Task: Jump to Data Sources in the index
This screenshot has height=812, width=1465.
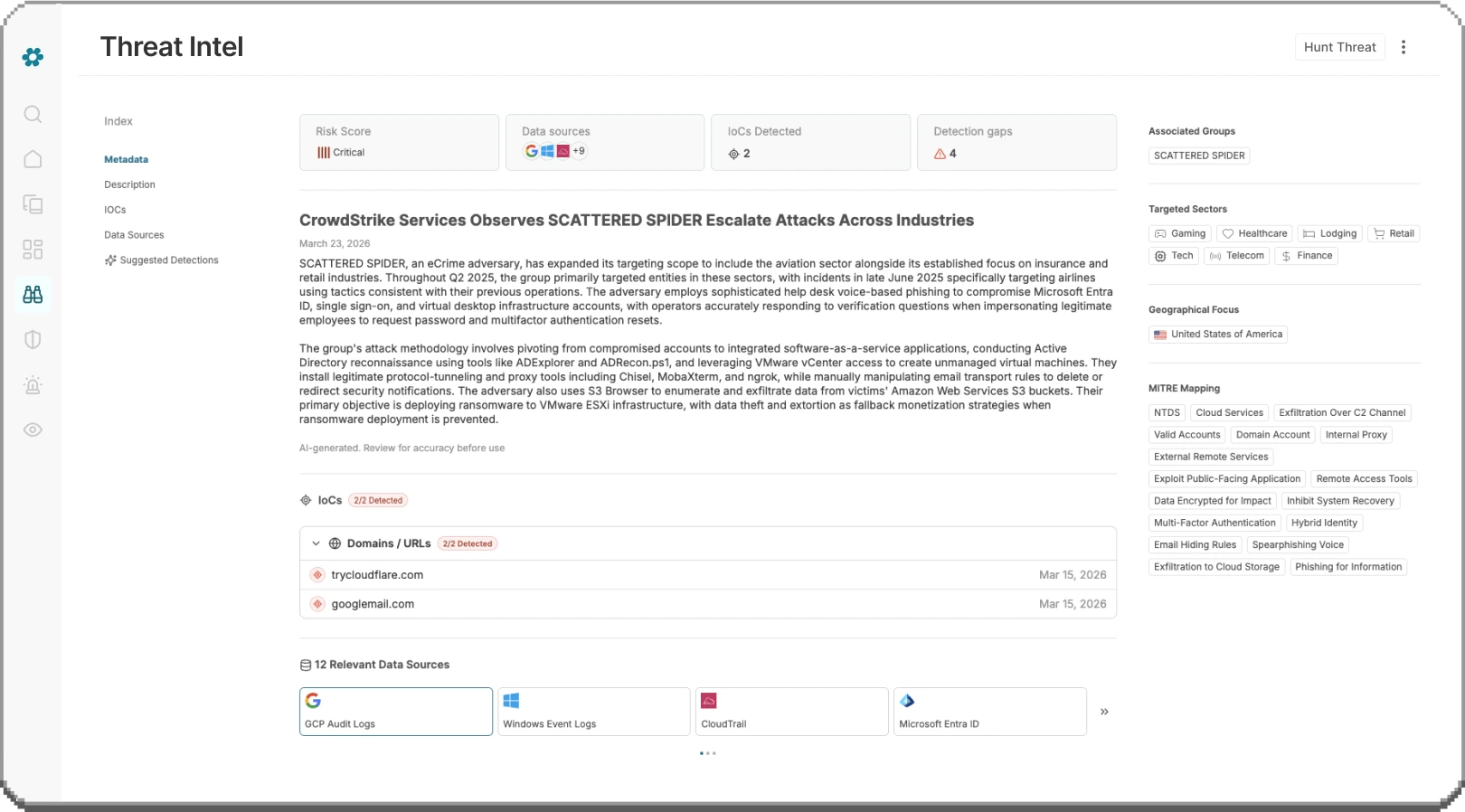Action: point(134,235)
